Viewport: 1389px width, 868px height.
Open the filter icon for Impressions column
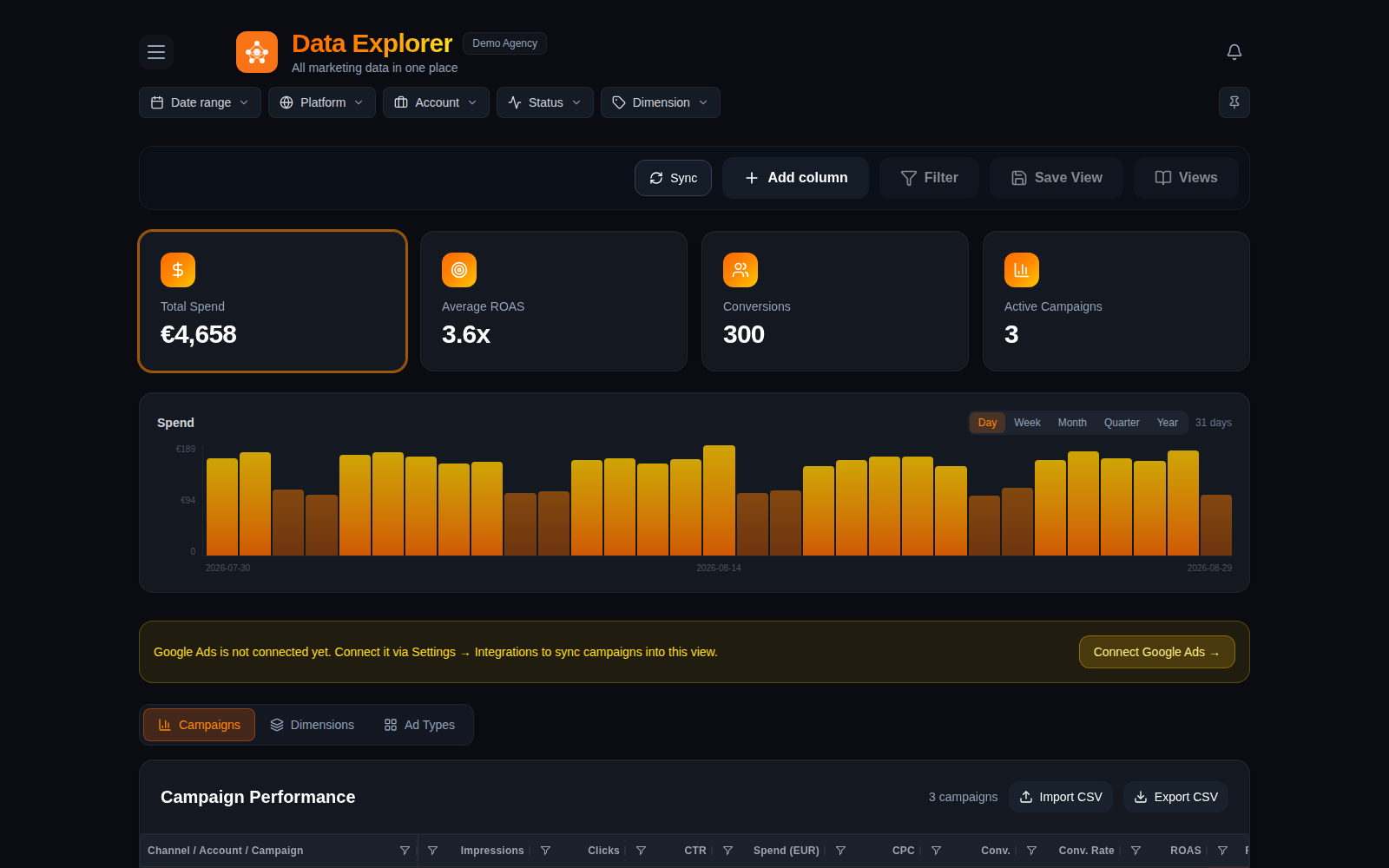[x=545, y=851]
